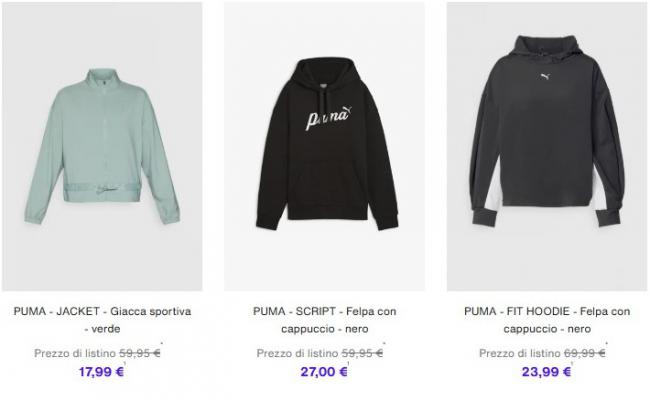Click the struck-through 59,95 € price under jacket

(140, 353)
